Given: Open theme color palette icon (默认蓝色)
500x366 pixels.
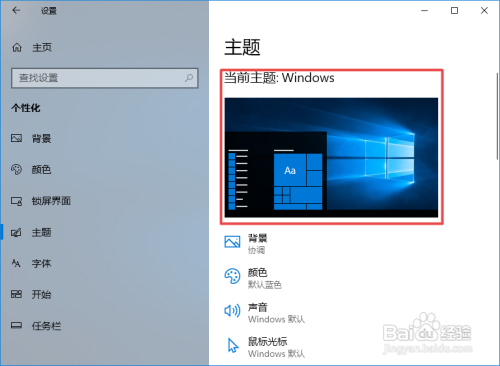Looking at the screenshot, I should (x=232, y=276).
